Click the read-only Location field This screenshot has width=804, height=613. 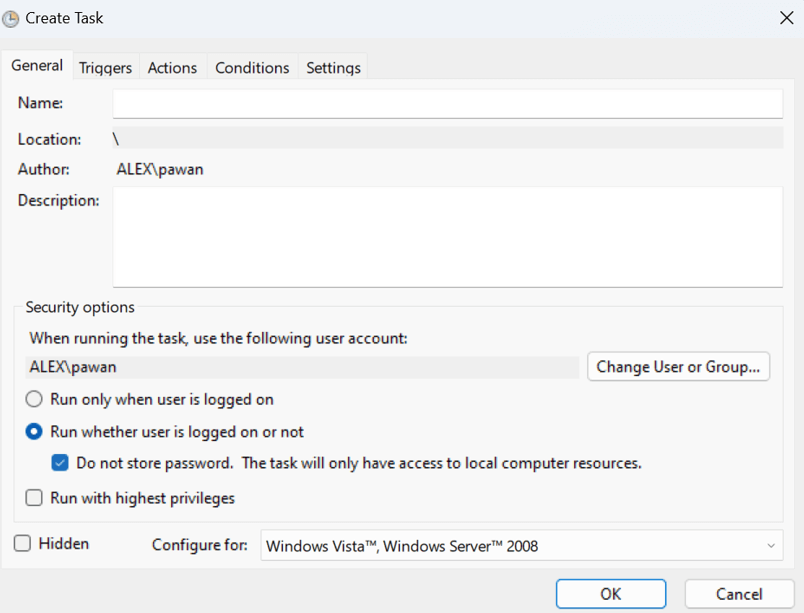447,139
